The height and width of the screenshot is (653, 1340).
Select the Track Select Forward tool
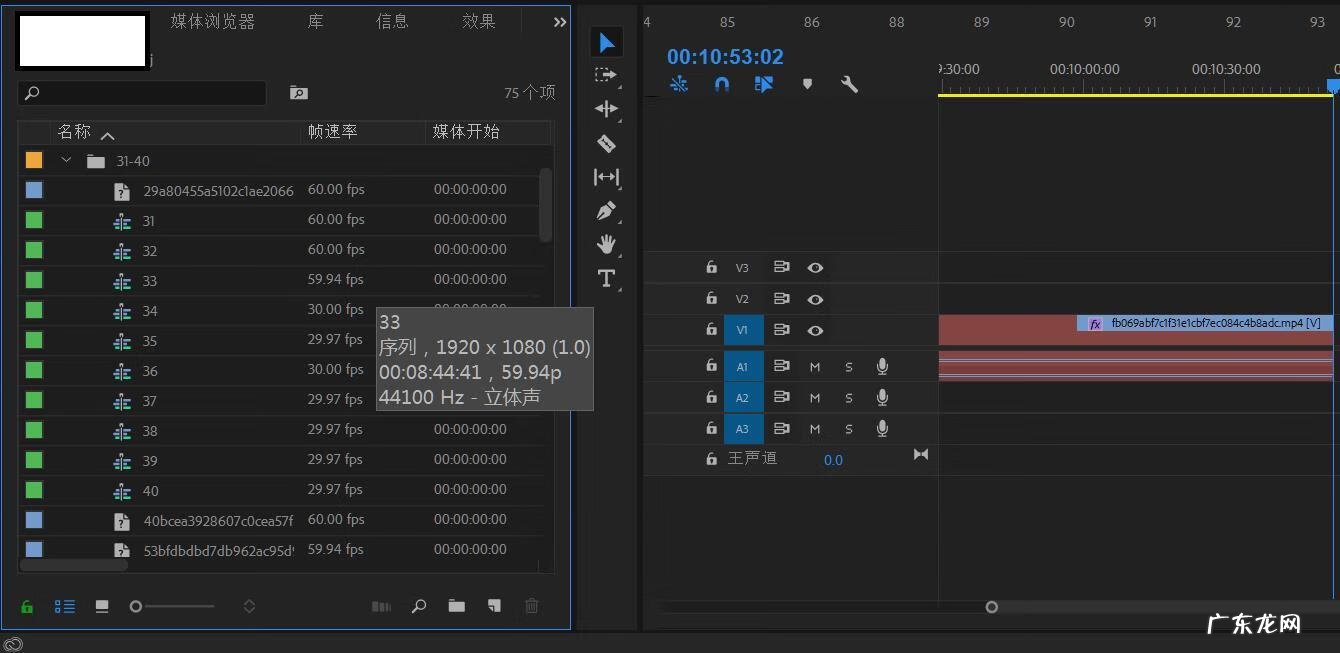click(x=606, y=75)
